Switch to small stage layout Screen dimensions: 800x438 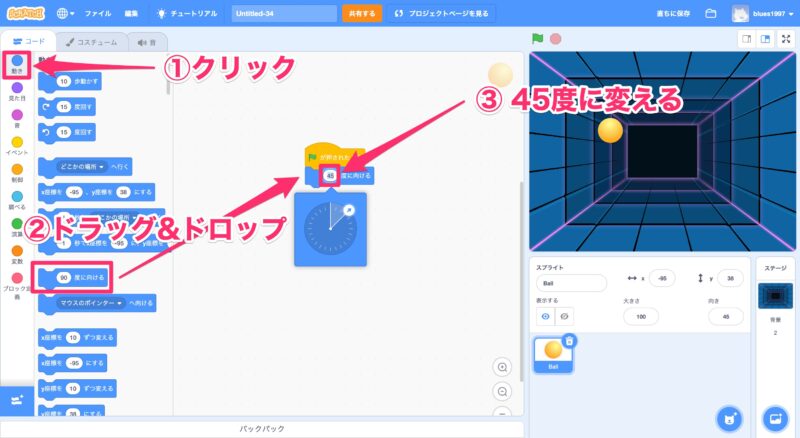pyautogui.click(x=745, y=39)
